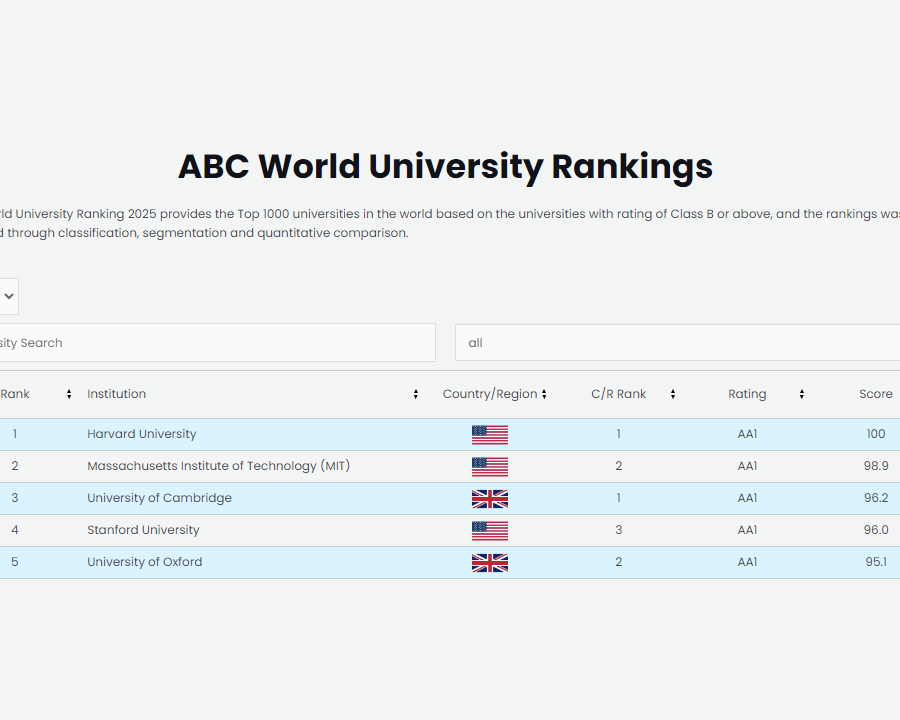This screenshot has height=720, width=900.
Task: Click the ABC World University Rankings heading
Action: click(x=445, y=167)
